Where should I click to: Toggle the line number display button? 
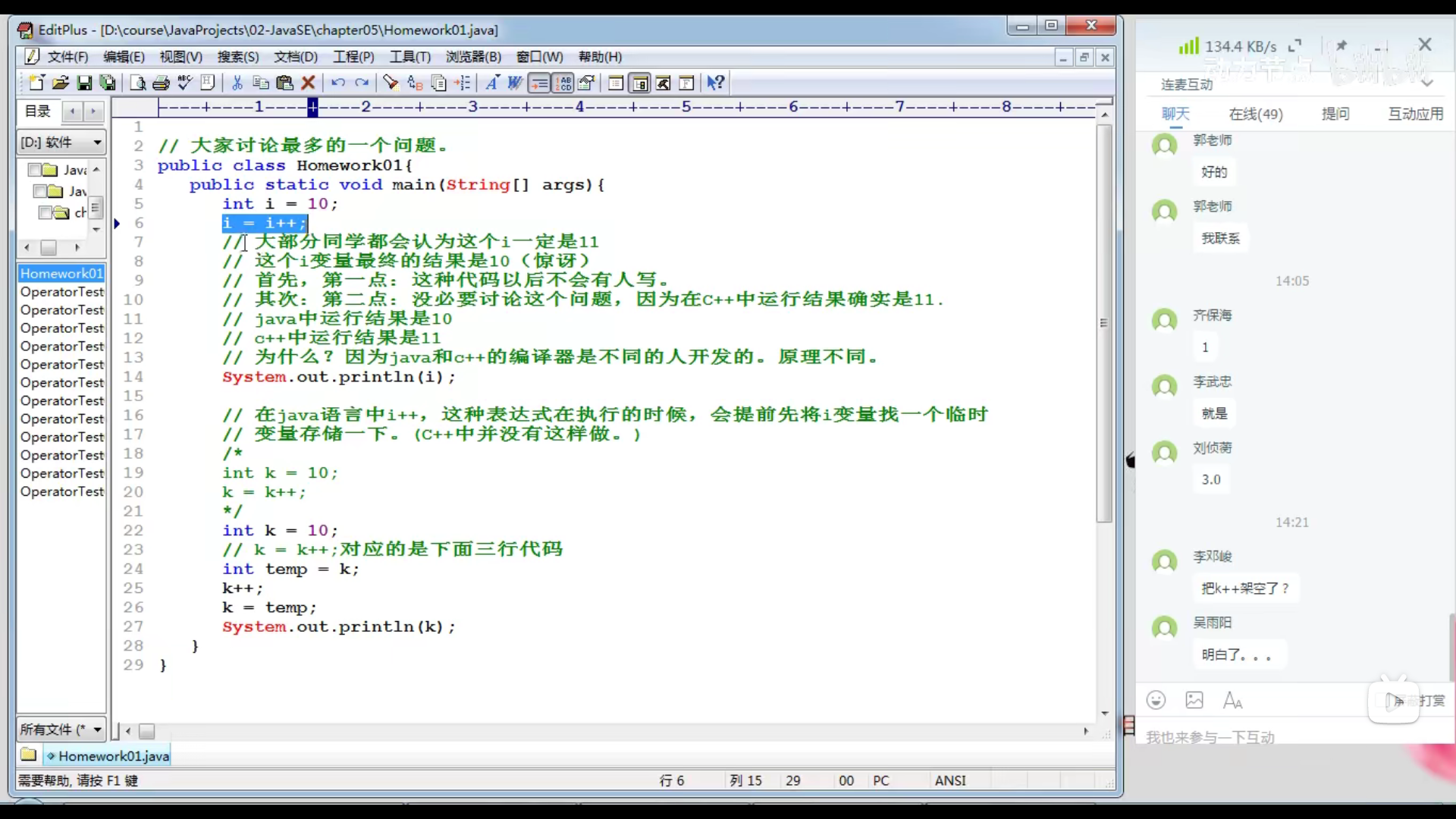coord(563,83)
